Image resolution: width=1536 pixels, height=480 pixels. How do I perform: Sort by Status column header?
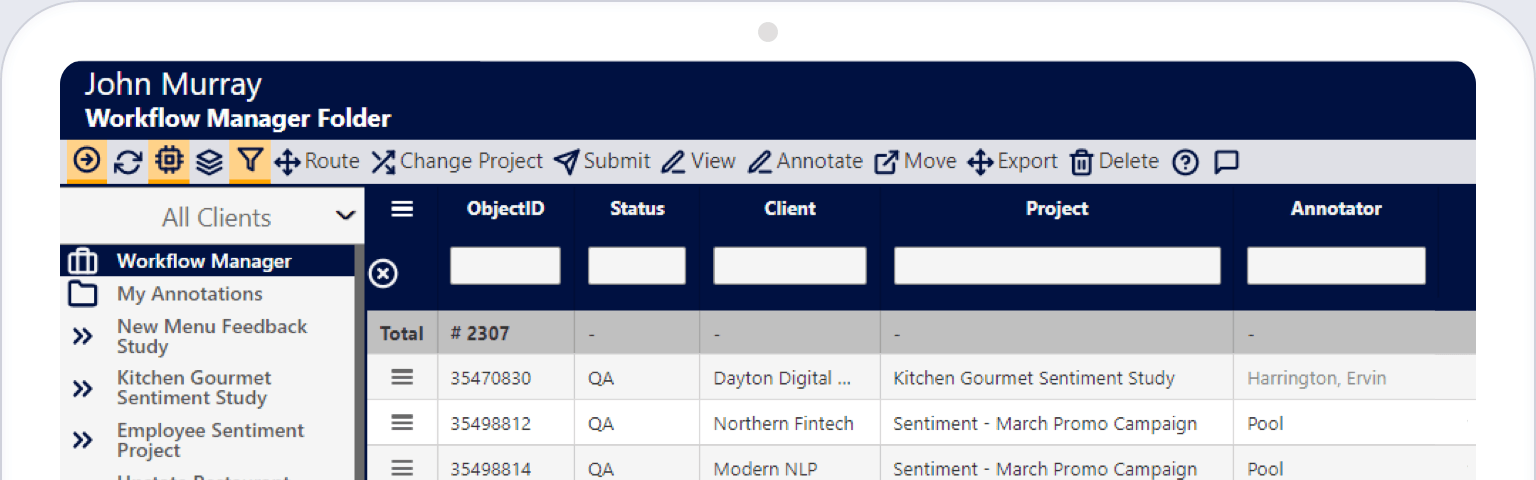tap(637, 209)
